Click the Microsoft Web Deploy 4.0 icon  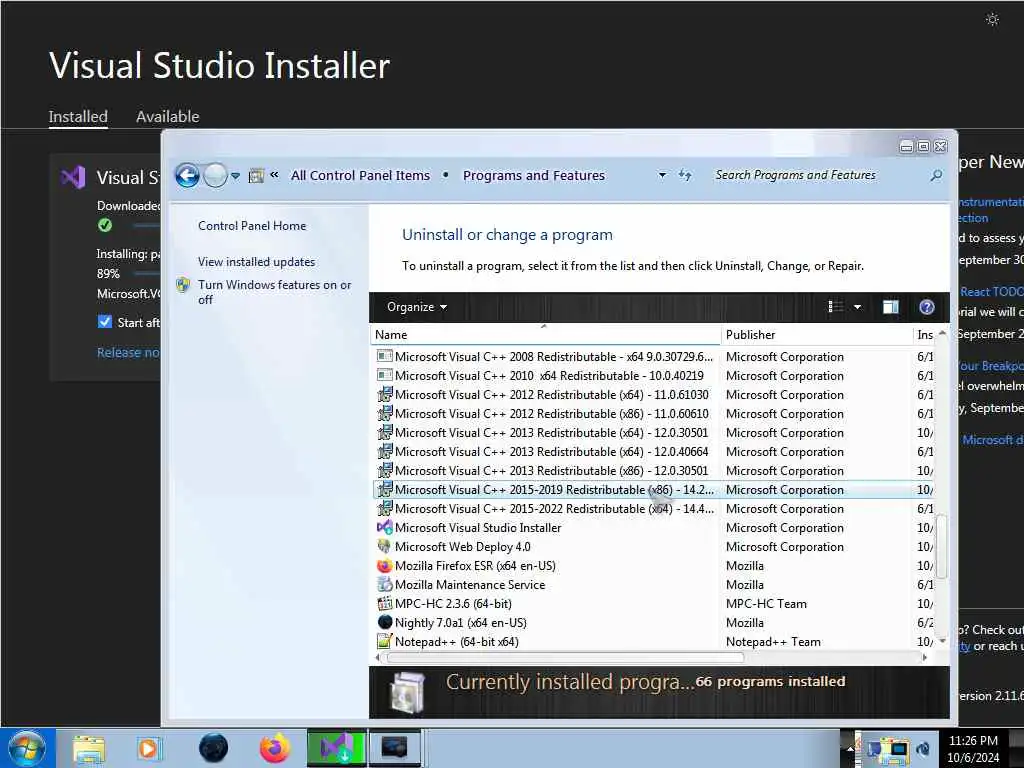pyautogui.click(x=385, y=546)
